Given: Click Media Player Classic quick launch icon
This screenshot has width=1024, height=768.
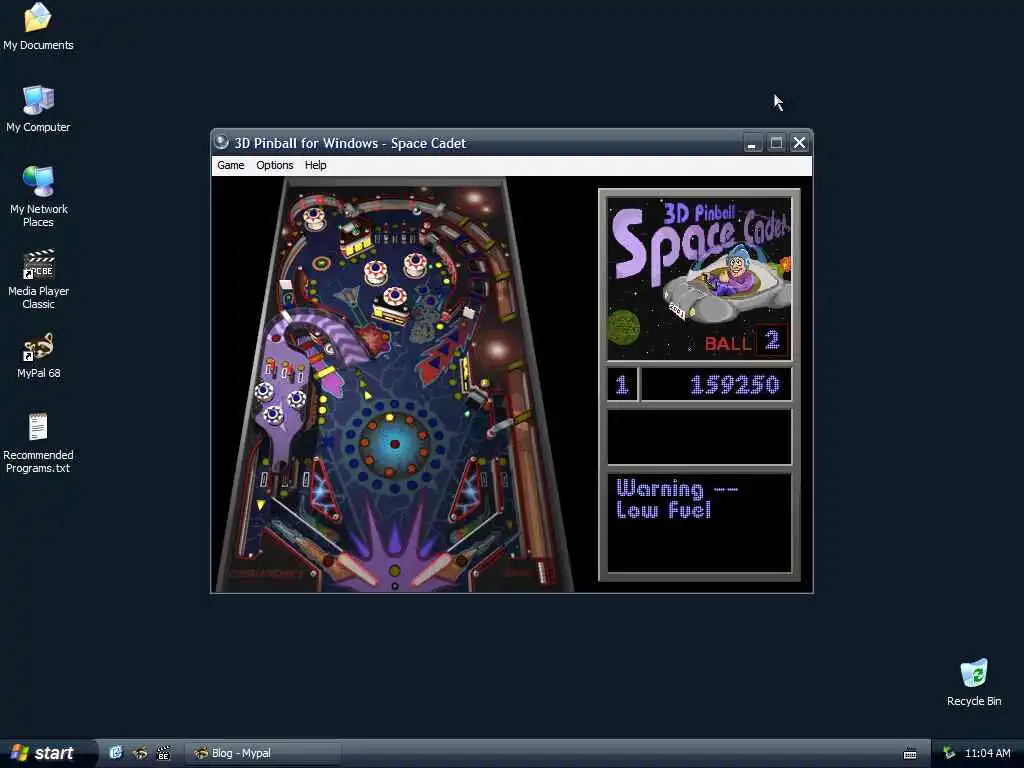Looking at the screenshot, I should (163, 753).
